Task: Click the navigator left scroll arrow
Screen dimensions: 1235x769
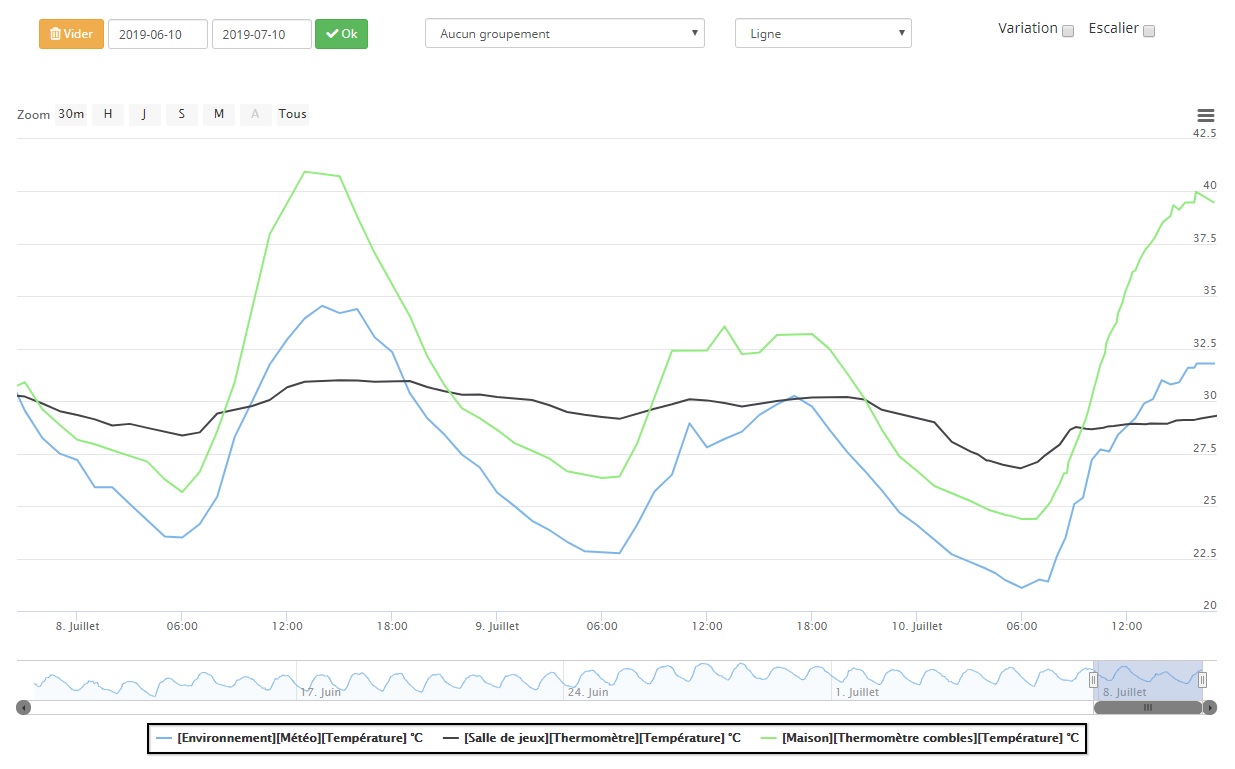Action: pyautogui.click(x=24, y=707)
